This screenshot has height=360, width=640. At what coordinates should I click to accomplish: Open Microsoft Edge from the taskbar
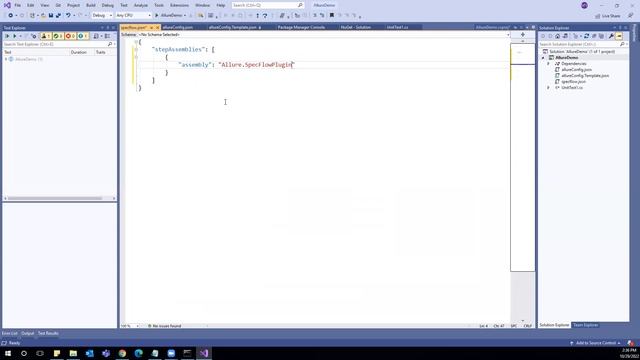click(138, 353)
